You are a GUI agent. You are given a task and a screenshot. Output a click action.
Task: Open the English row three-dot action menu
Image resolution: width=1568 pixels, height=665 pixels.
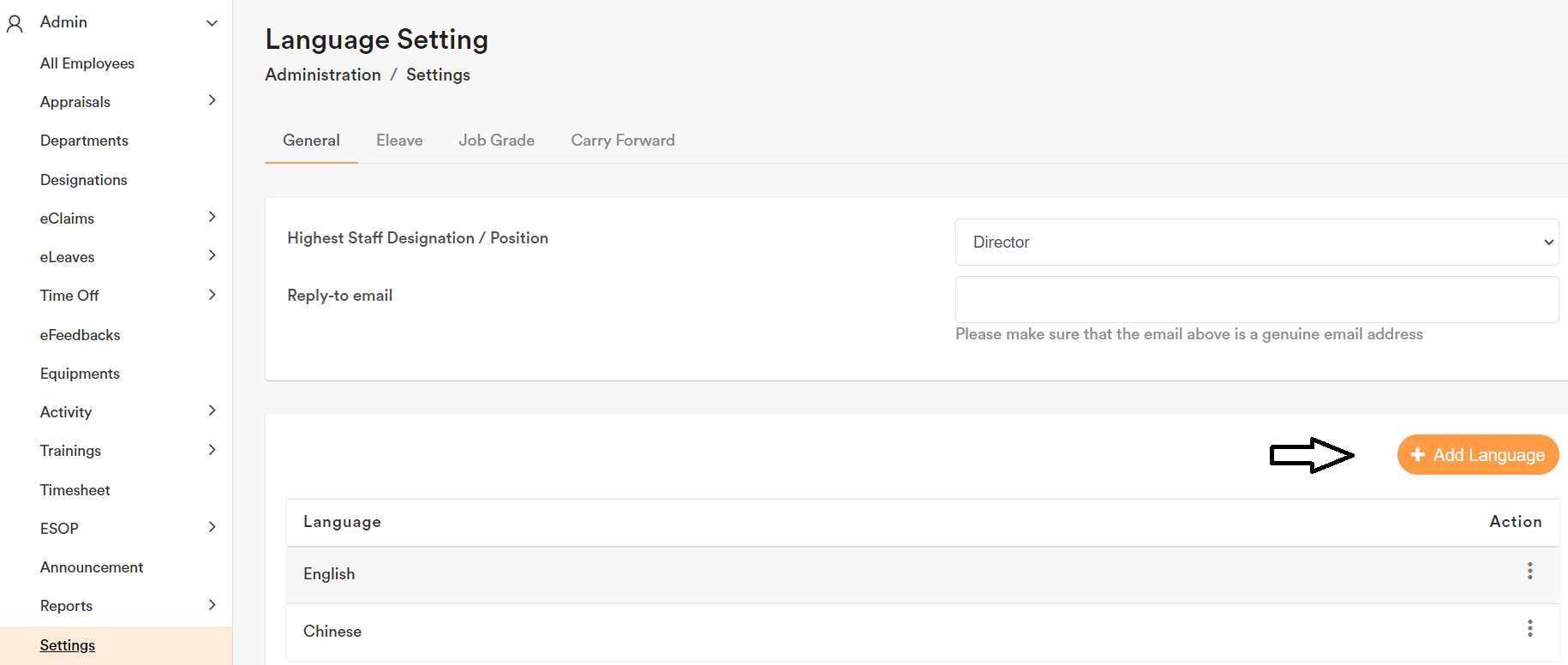pos(1529,572)
